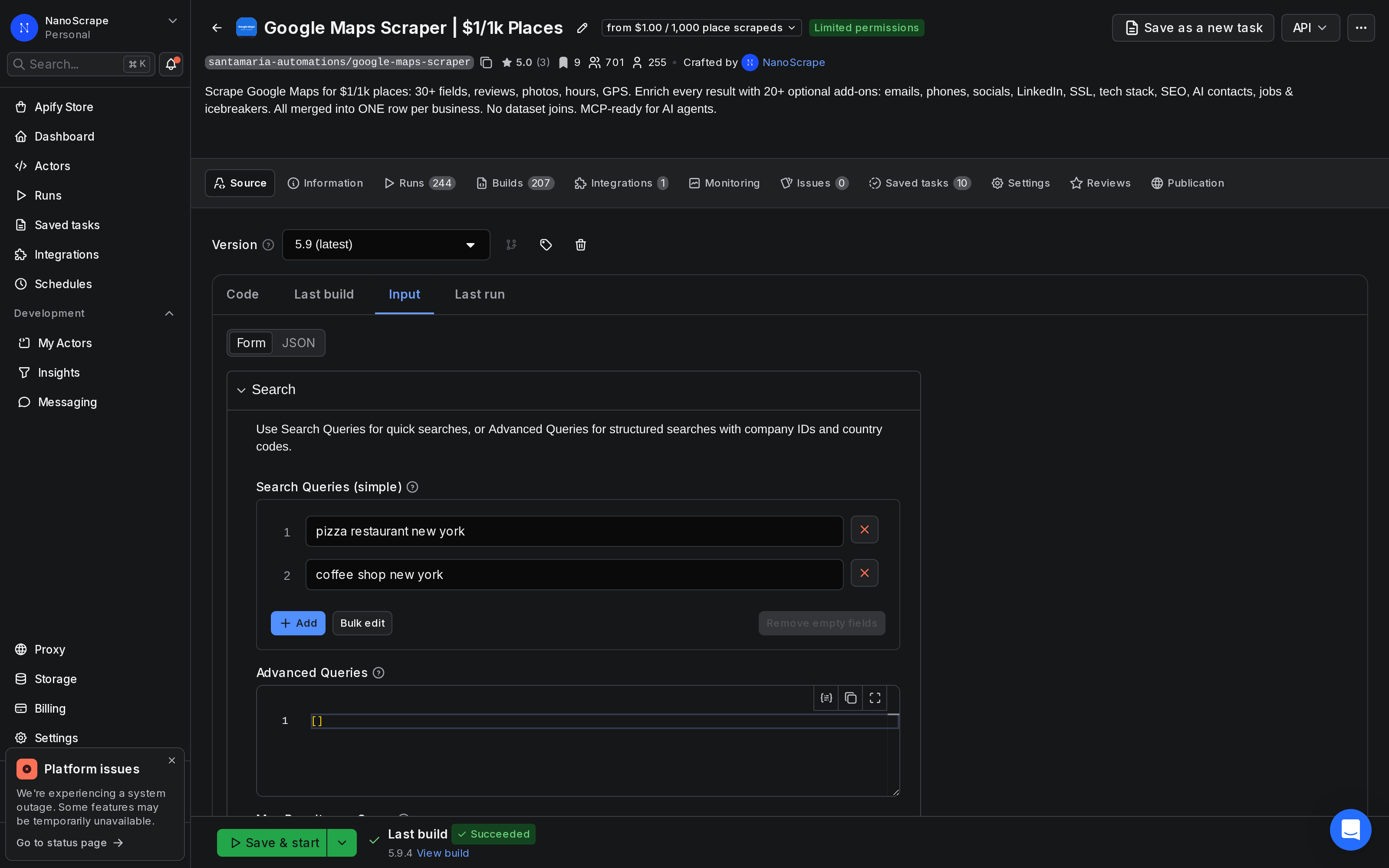This screenshot has height=868, width=1389.
Task: Open the Last build sub-tab
Action: [x=324, y=295]
